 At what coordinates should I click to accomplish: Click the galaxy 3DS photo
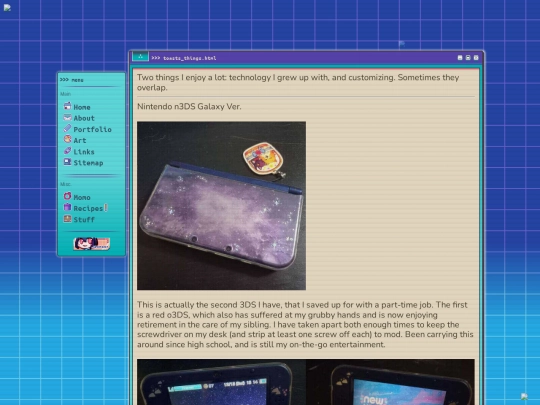pos(221,206)
